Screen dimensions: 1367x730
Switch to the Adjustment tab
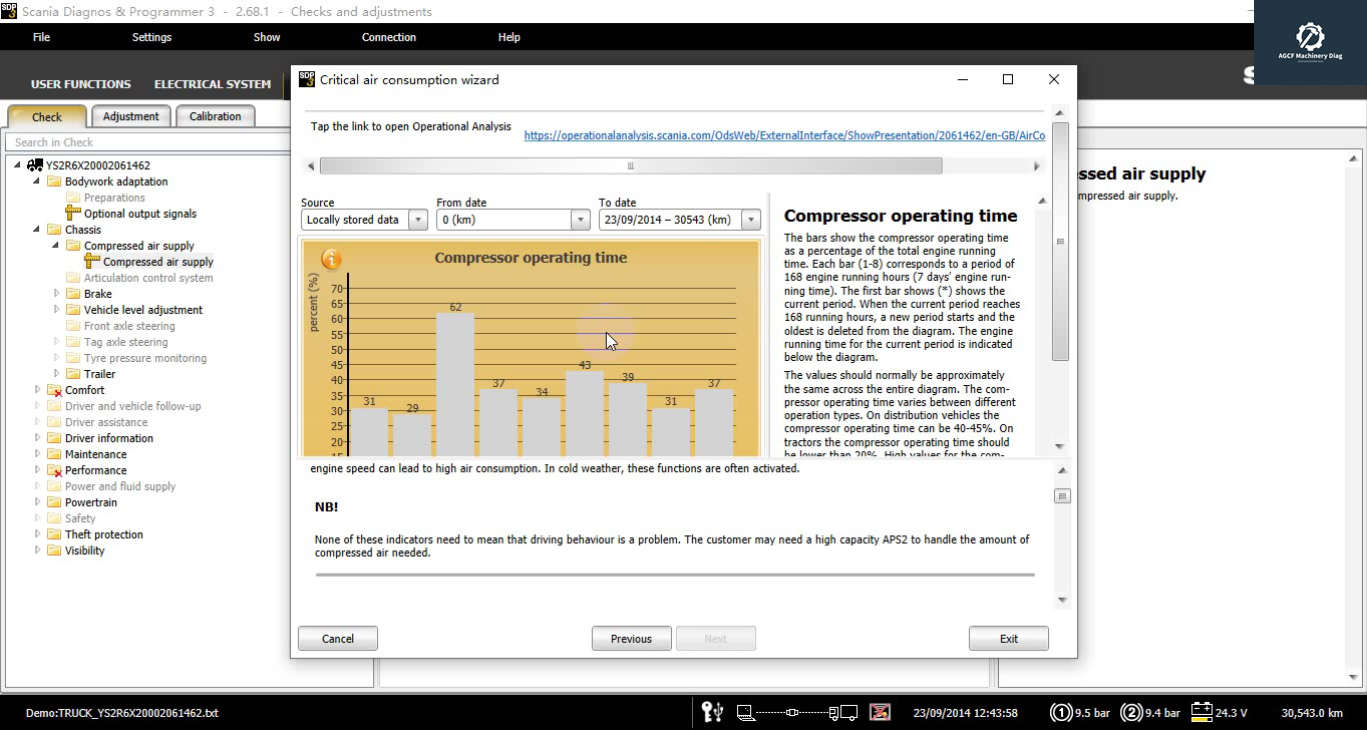pyautogui.click(x=131, y=116)
